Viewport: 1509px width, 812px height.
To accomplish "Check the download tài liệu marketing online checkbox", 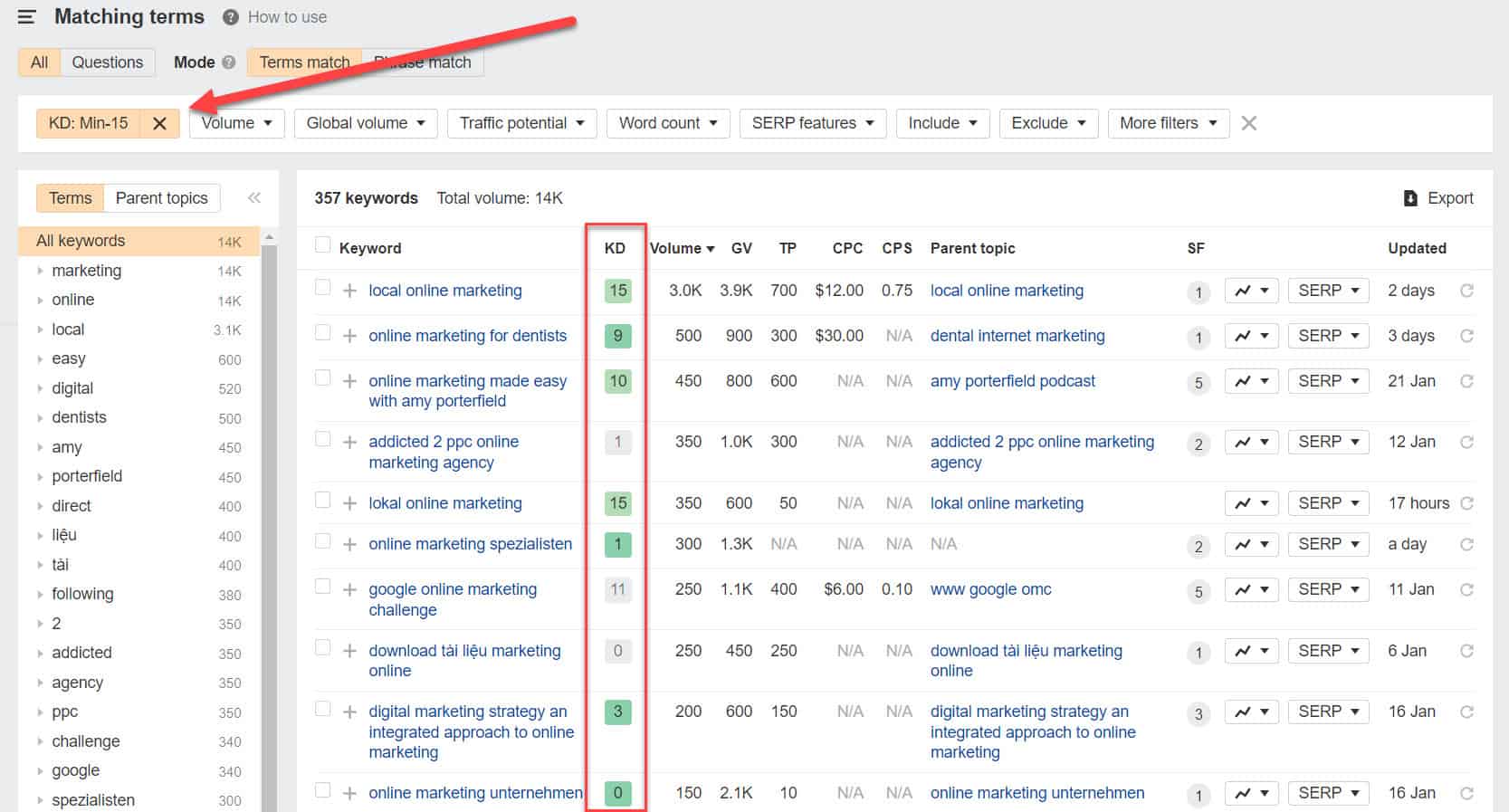I will click(x=322, y=647).
